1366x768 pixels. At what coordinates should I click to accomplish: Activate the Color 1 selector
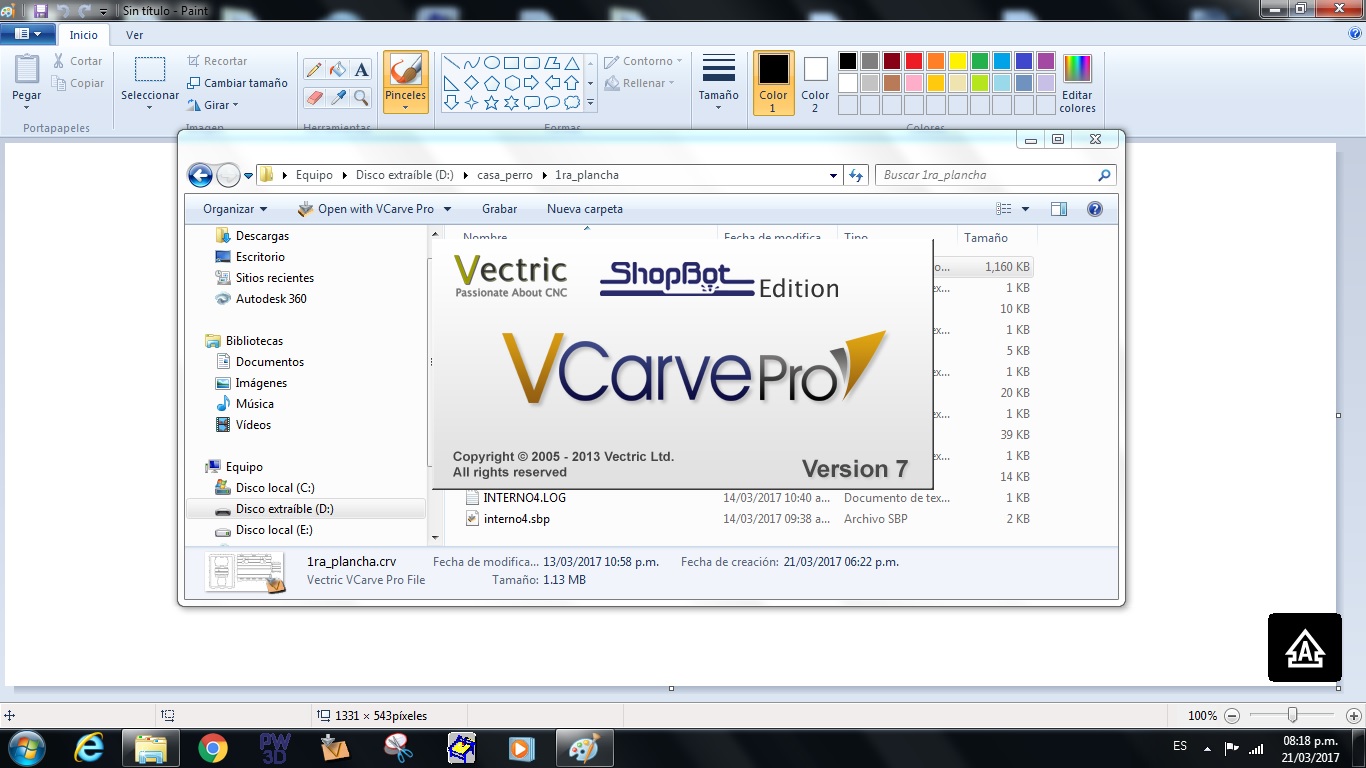(773, 84)
